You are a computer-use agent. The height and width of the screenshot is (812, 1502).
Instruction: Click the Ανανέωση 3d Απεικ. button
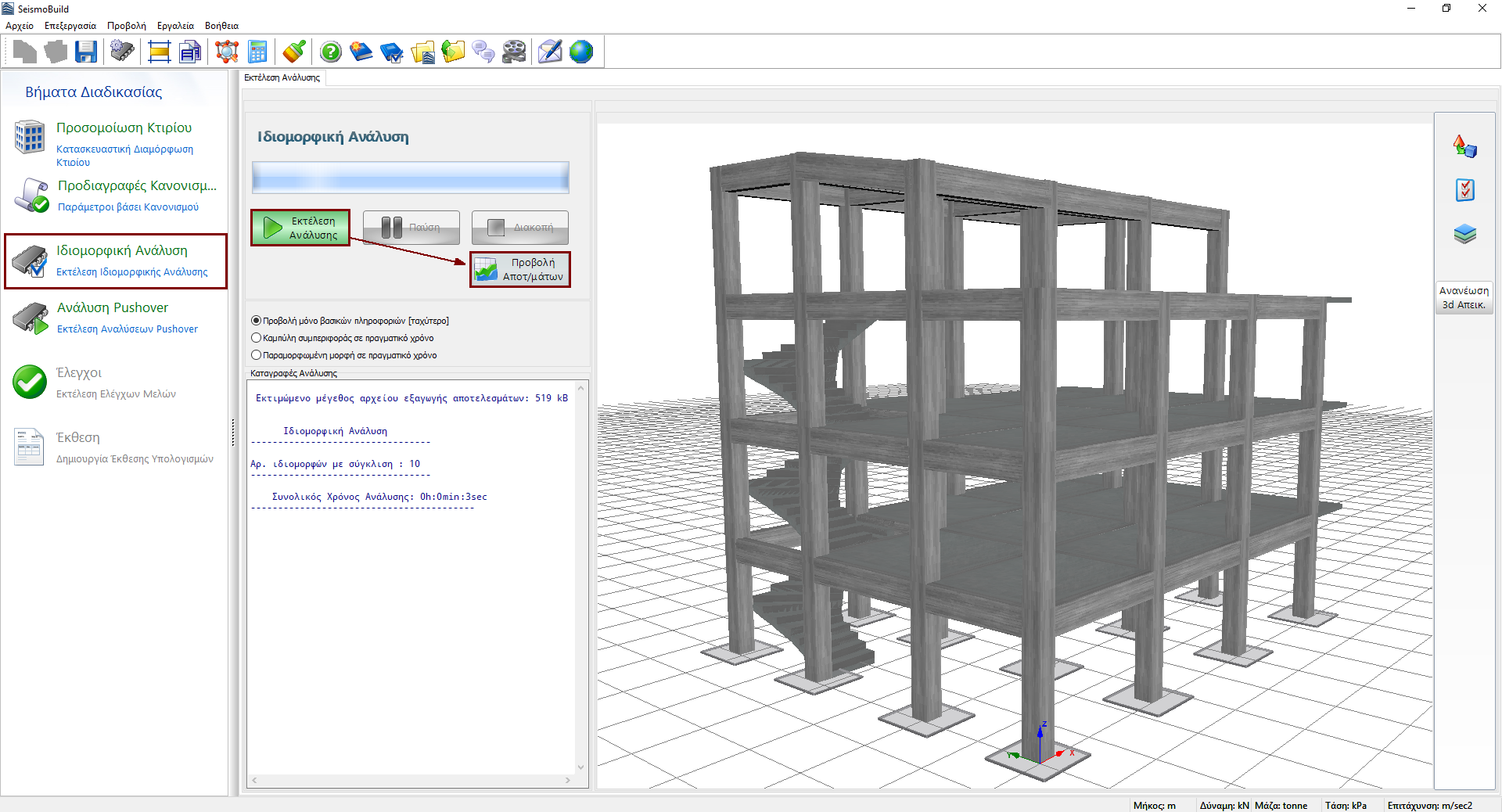pyautogui.click(x=1464, y=297)
